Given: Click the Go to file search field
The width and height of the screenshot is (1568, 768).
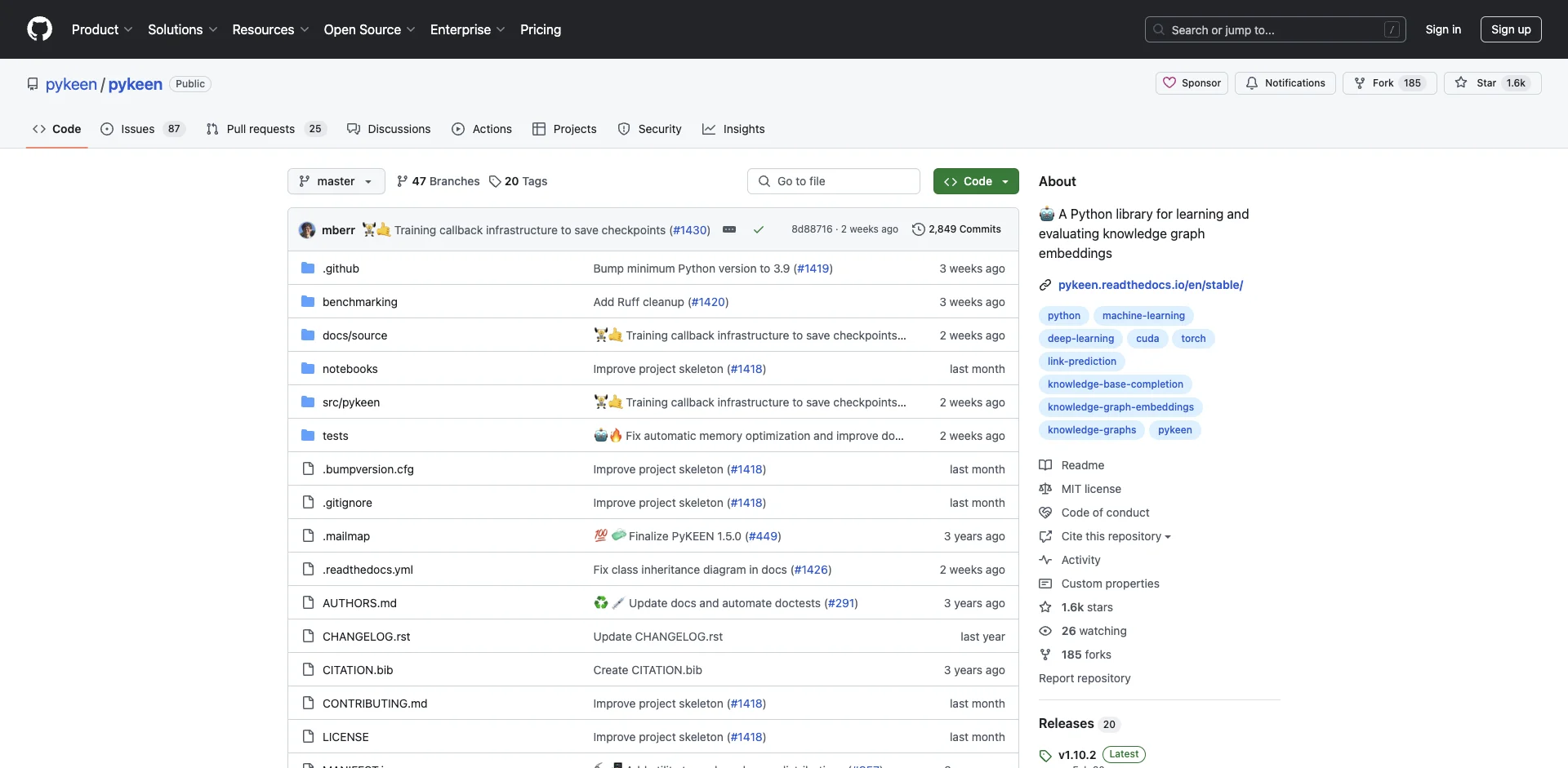Looking at the screenshot, I should click(x=834, y=181).
